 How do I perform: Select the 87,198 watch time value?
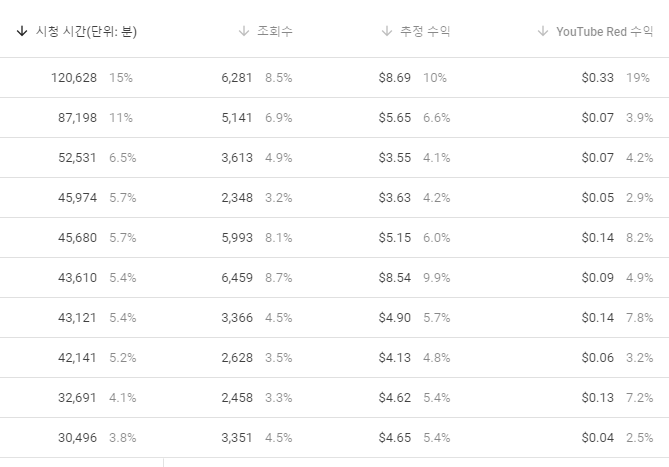[78, 118]
